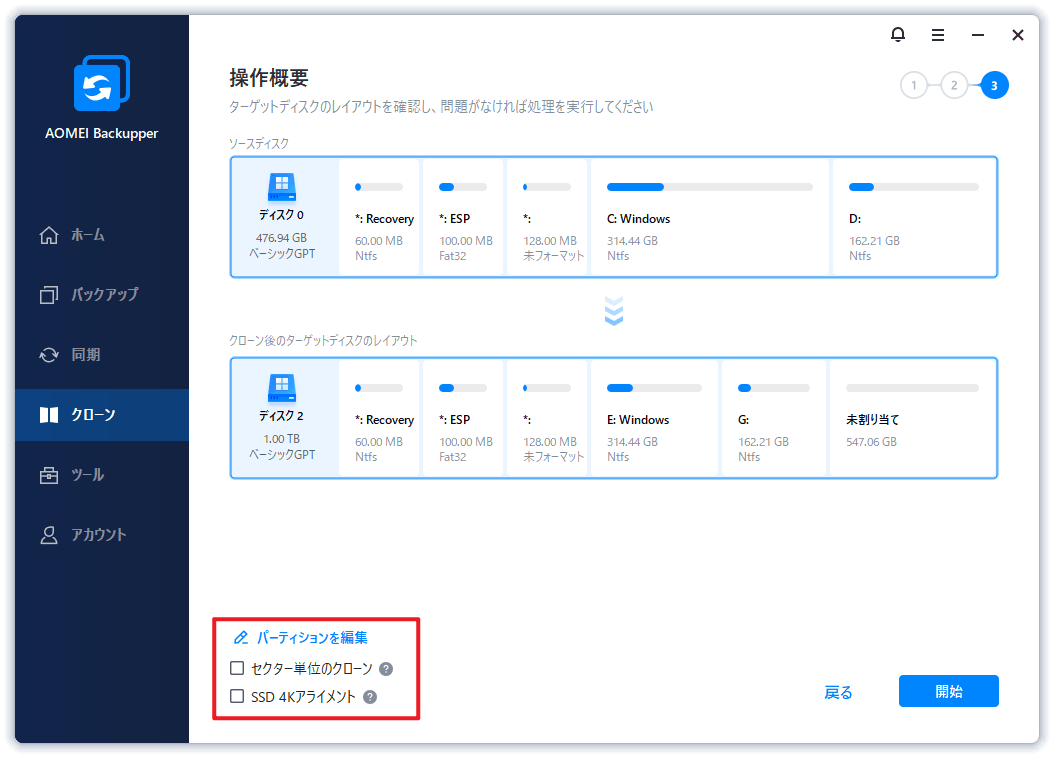Open help for SSD 4Kアライメント
The image size is (1054, 758).
click(370, 697)
